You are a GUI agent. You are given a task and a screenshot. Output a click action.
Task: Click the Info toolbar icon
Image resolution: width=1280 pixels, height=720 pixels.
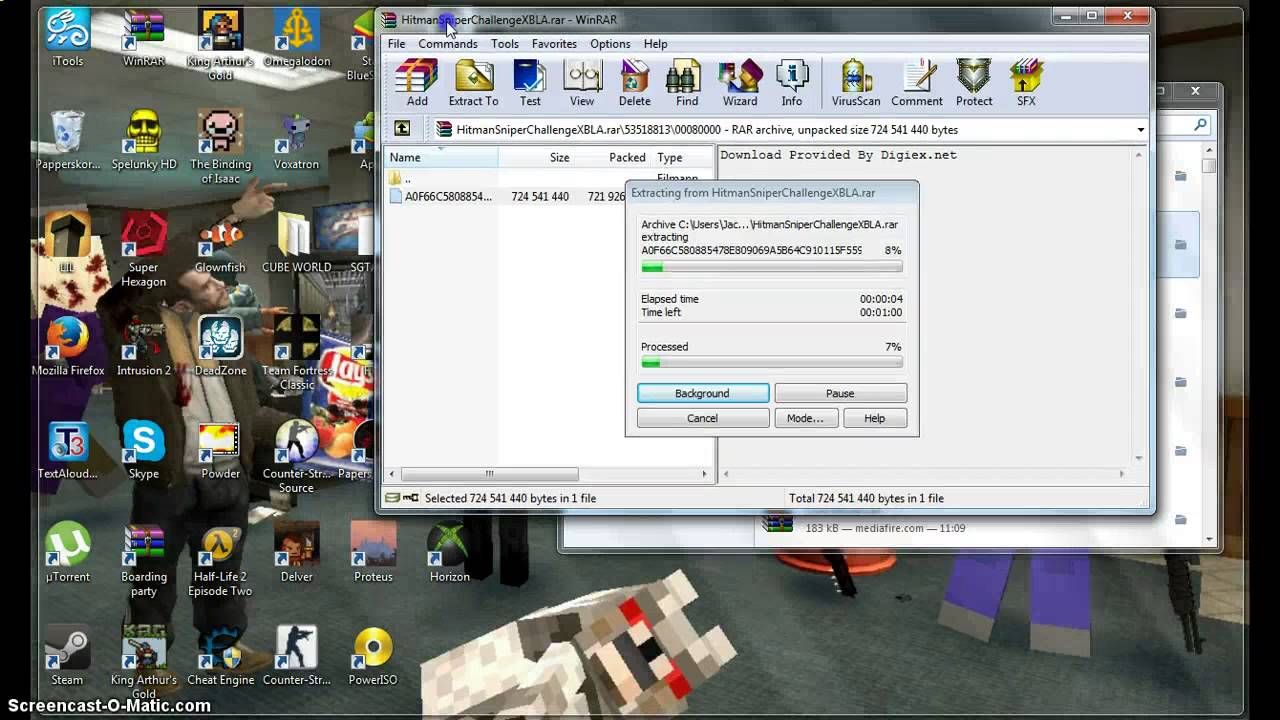point(792,83)
